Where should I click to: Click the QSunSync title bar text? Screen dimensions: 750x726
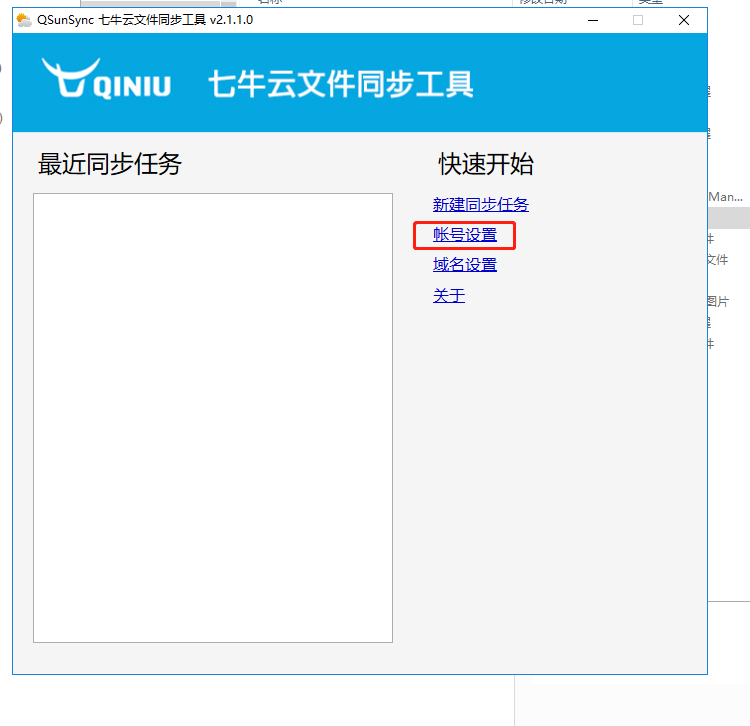145,20
